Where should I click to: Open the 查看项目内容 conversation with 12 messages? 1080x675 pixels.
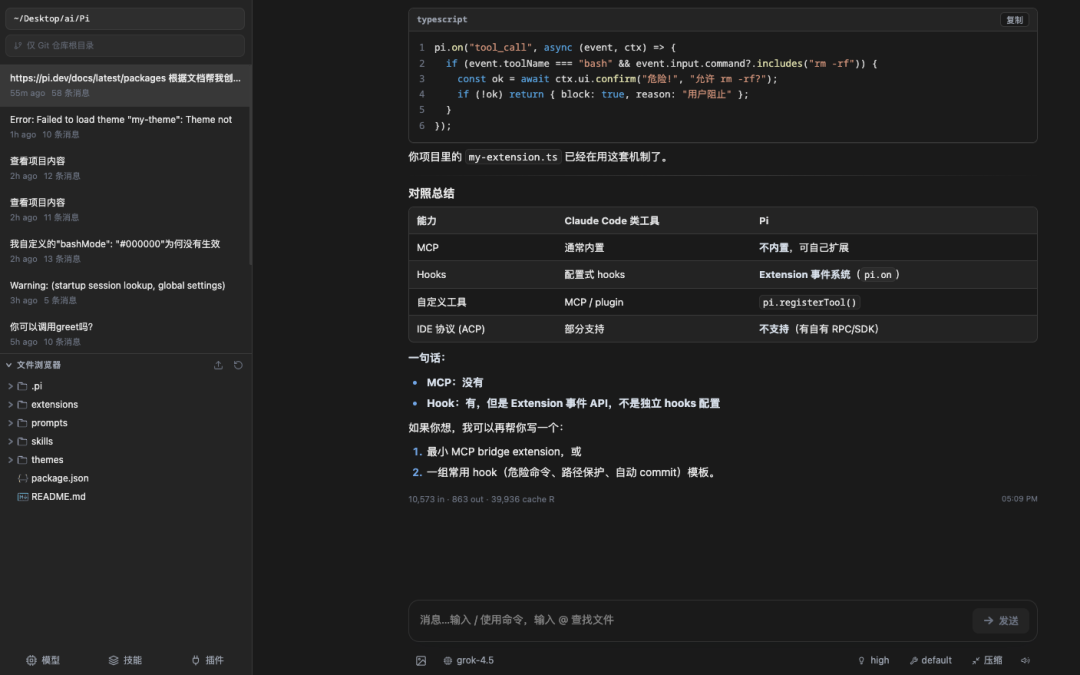[125, 168]
